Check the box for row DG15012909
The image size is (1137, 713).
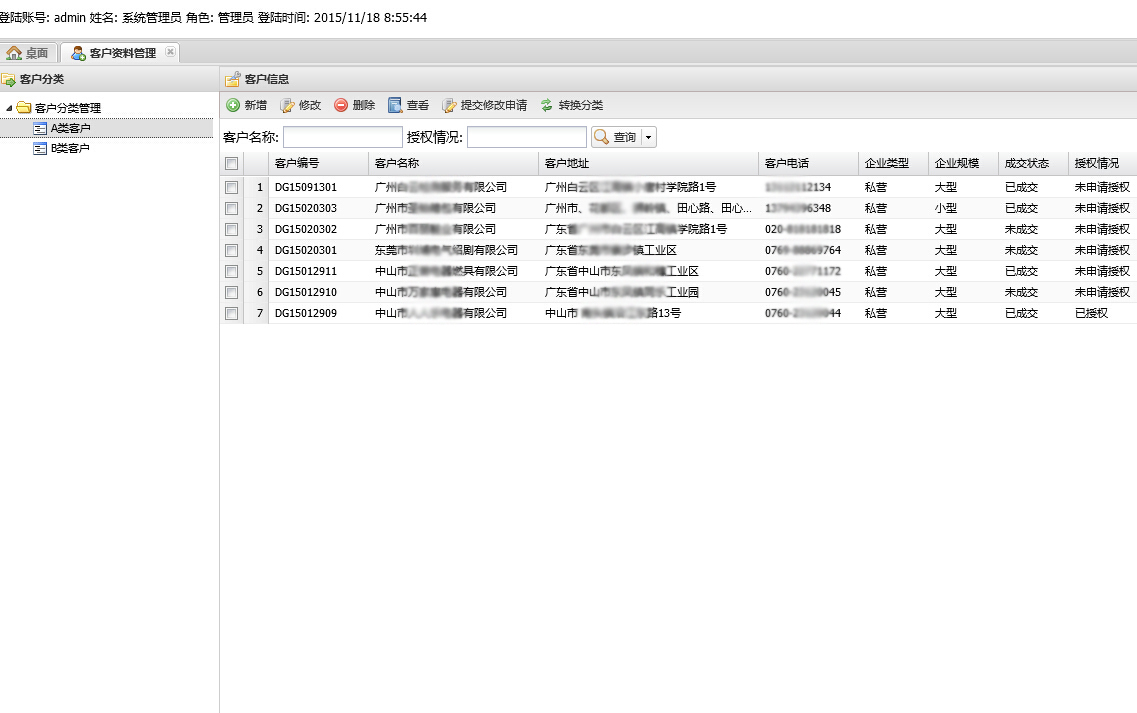pyautogui.click(x=231, y=313)
